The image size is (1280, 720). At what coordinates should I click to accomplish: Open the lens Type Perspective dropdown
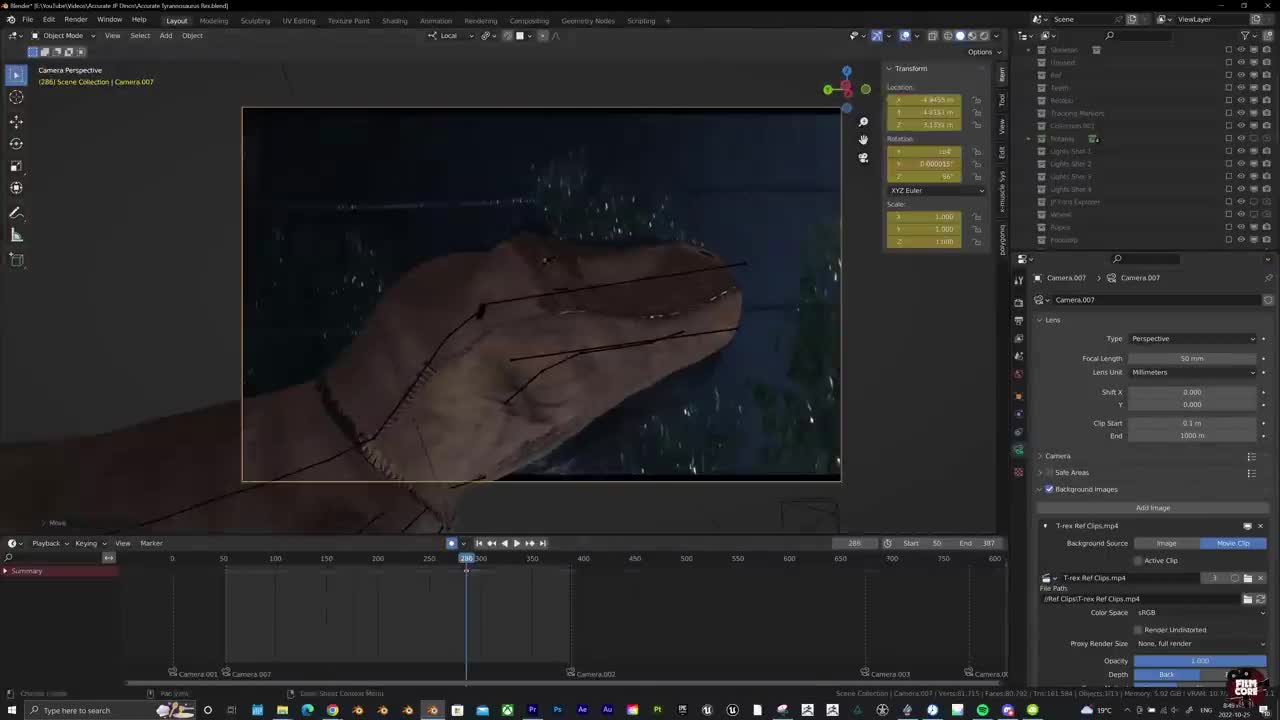coord(1192,339)
